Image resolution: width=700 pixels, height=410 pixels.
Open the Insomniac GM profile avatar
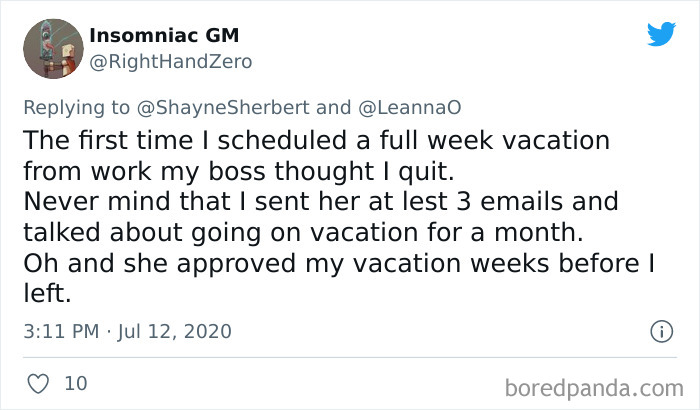pyautogui.click(x=52, y=49)
